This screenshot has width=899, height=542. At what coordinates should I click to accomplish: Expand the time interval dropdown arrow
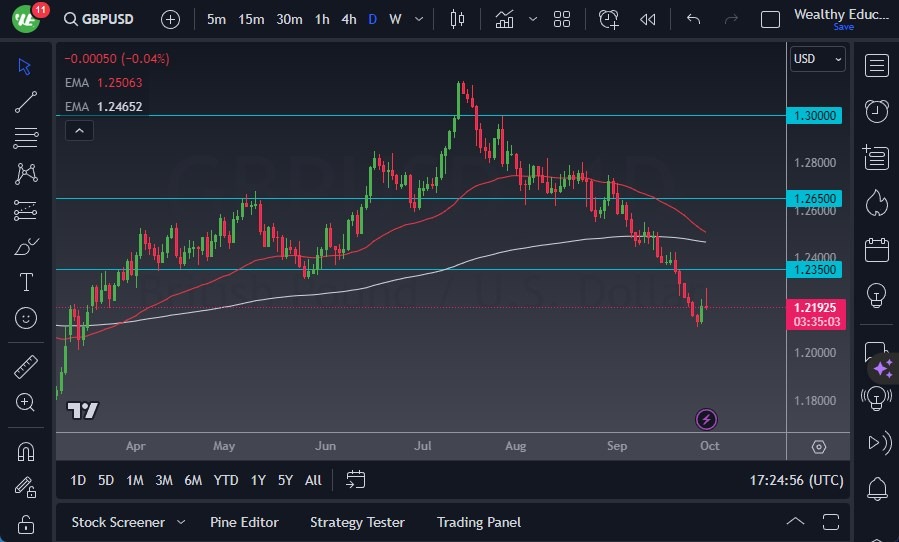pyautogui.click(x=418, y=19)
